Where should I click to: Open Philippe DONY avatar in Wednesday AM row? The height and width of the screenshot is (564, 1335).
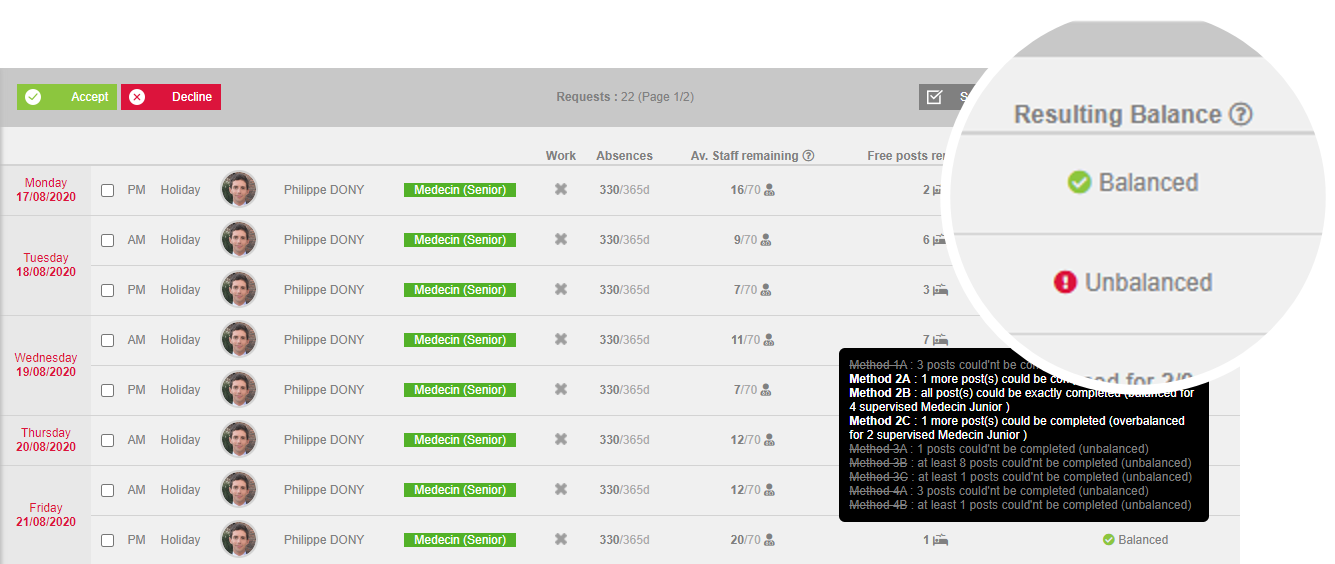[x=239, y=339]
